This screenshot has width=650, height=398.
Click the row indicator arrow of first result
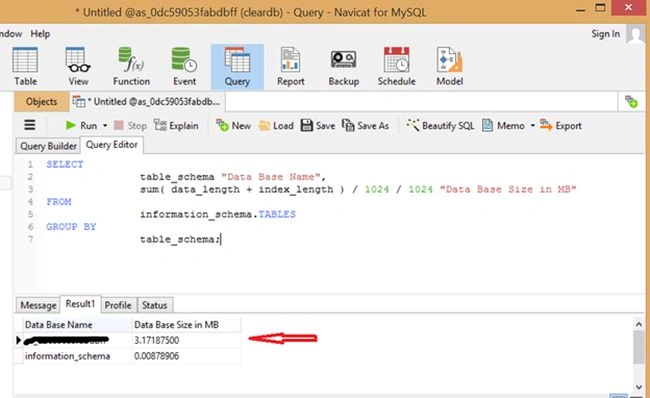click(18, 340)
